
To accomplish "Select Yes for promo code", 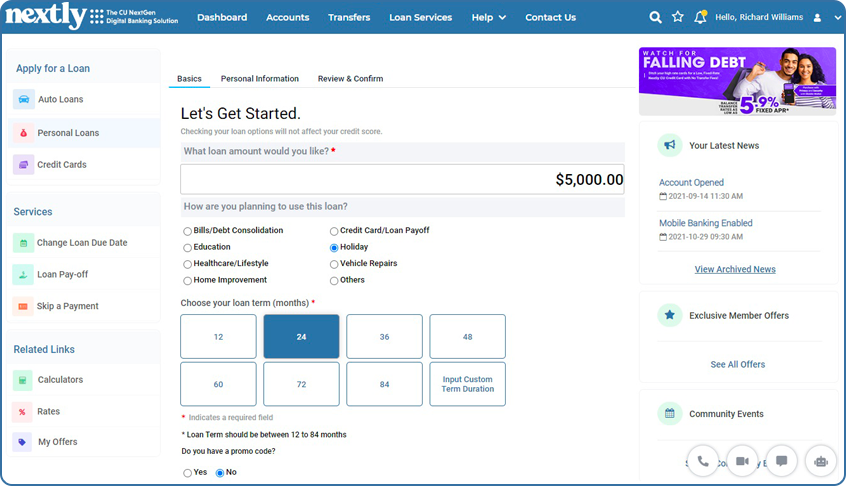I will 187,473.
